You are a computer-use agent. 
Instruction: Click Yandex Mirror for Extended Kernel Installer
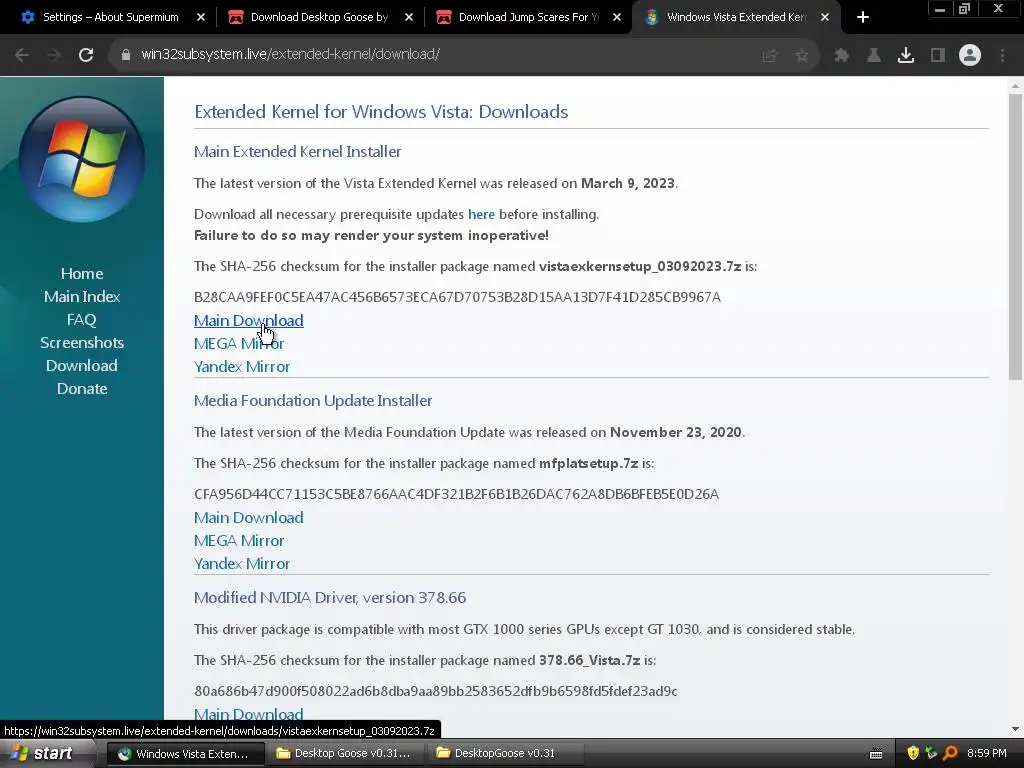[242, 366]
